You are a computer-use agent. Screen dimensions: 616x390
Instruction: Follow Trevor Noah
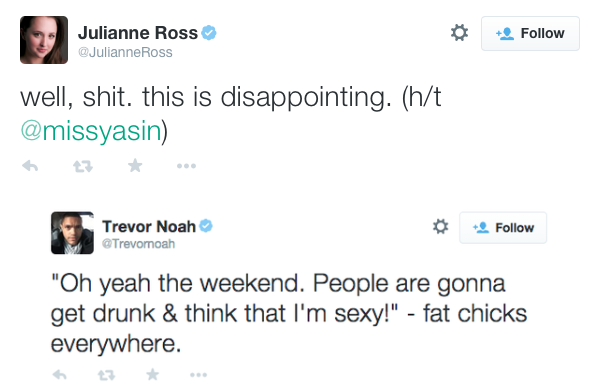(x=503, y=228)
